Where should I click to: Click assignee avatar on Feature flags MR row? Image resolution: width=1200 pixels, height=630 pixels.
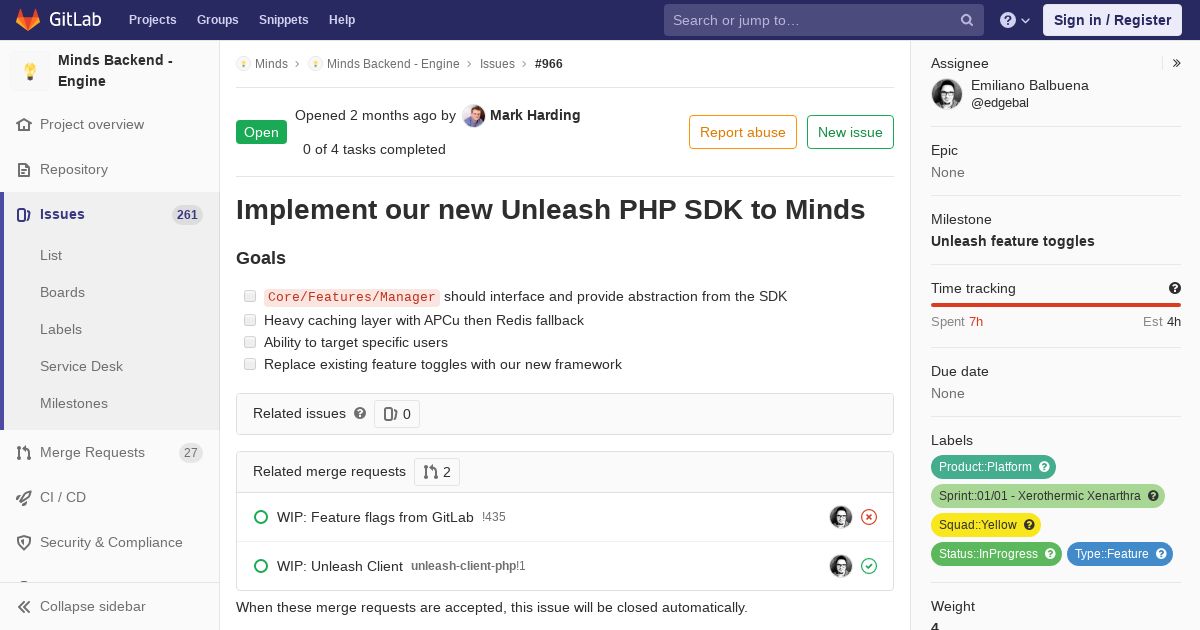point(841,517)
